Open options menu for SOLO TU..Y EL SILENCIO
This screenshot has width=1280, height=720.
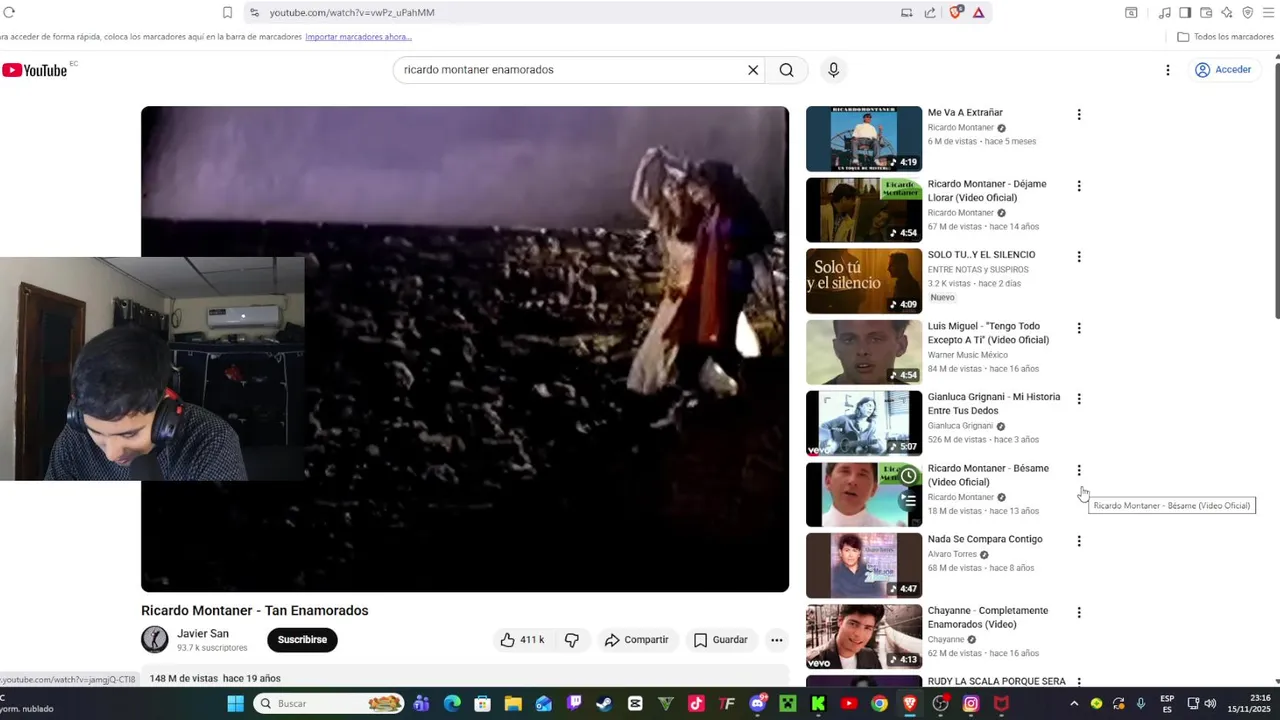pyautogui.click(x=1078, y=257)
